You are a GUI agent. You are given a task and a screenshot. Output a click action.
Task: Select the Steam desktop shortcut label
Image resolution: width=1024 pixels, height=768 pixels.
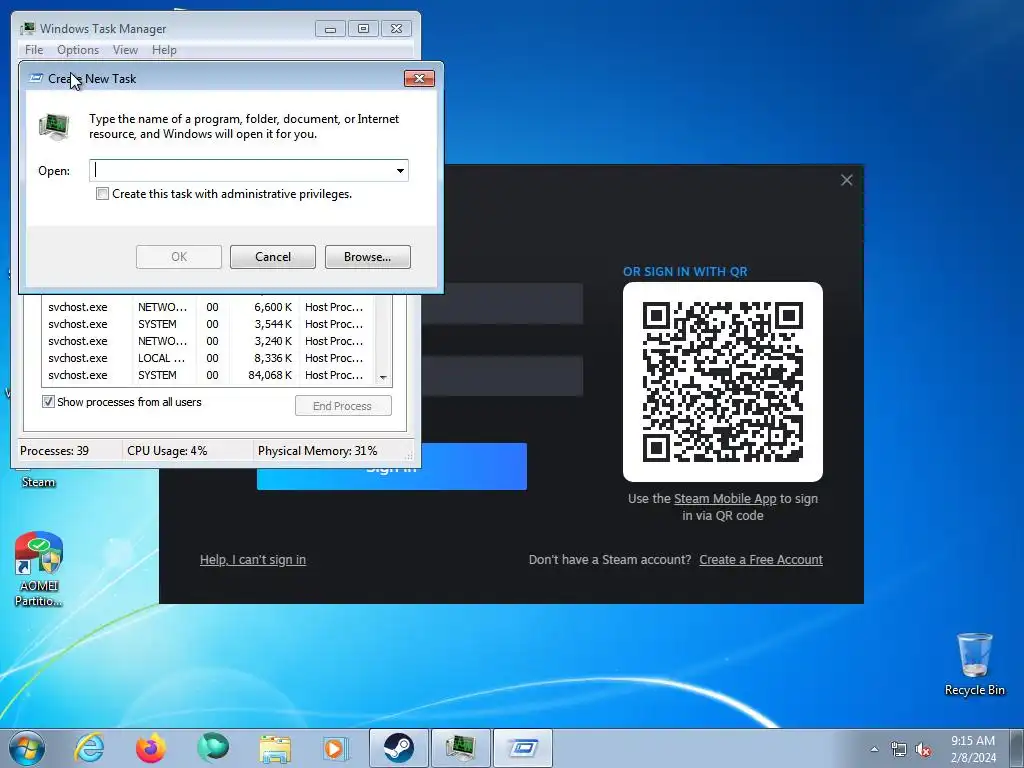pyautogui.click(x=39, y=482)
